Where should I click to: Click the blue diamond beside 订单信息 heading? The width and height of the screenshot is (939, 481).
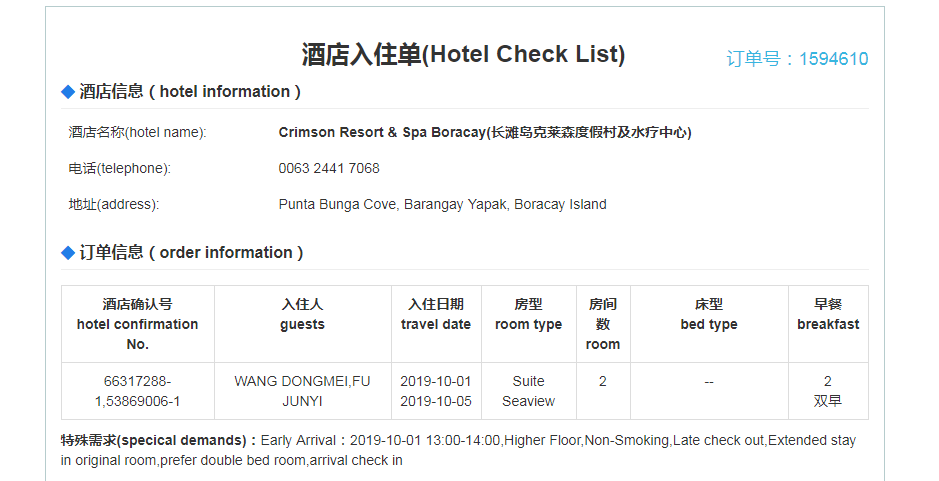tap(68, 253)
